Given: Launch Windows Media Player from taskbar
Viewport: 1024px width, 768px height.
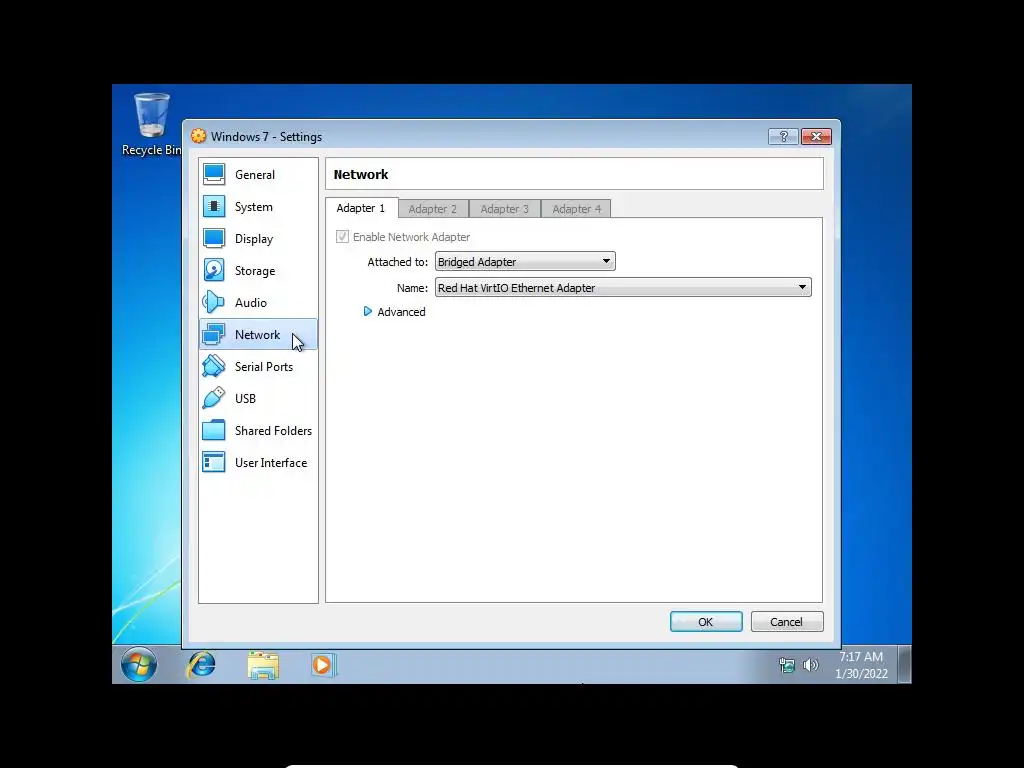Looking at the screenshot, I should [x=323, y=665].
